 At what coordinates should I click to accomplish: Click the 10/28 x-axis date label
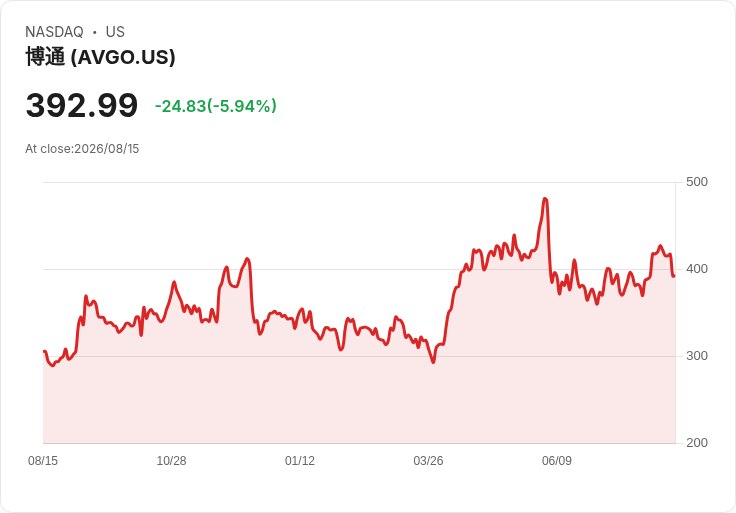click(171, 460)
